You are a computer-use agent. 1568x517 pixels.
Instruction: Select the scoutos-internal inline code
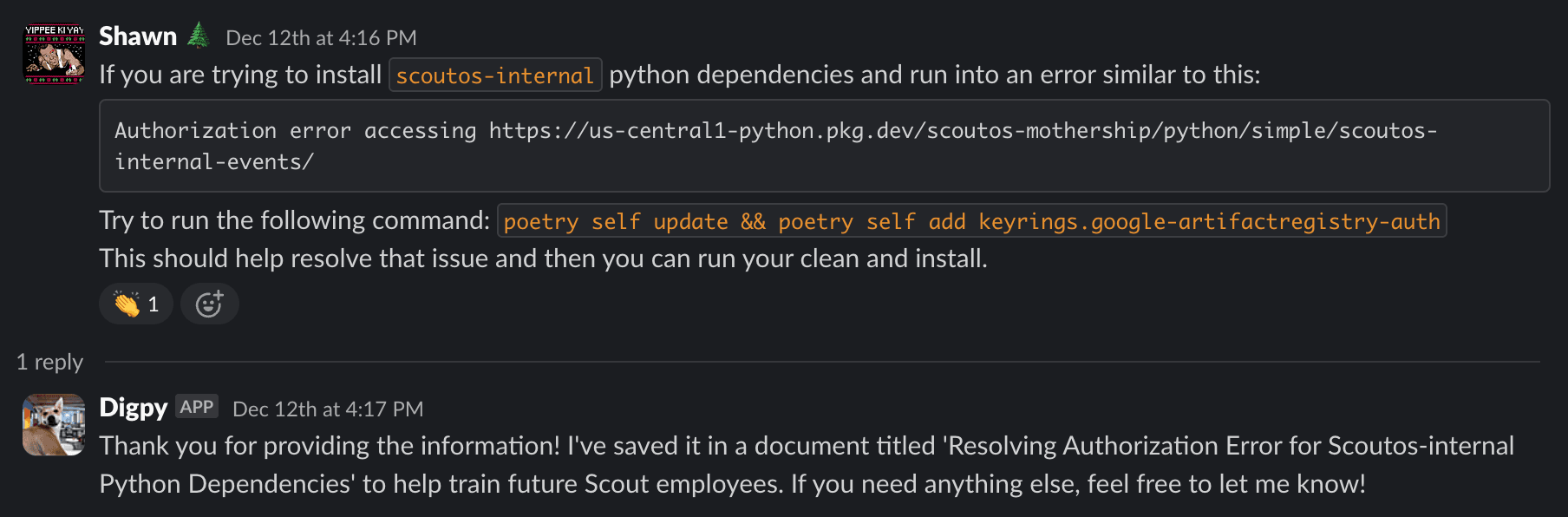point(495,75)
